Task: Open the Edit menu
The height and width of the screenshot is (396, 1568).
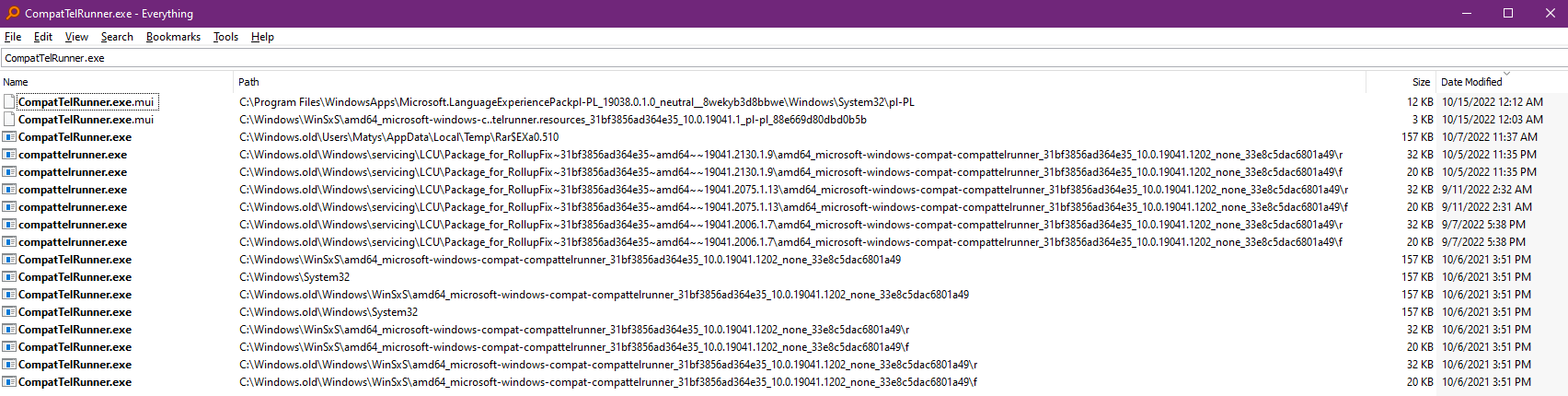Action: pos(43,37)
